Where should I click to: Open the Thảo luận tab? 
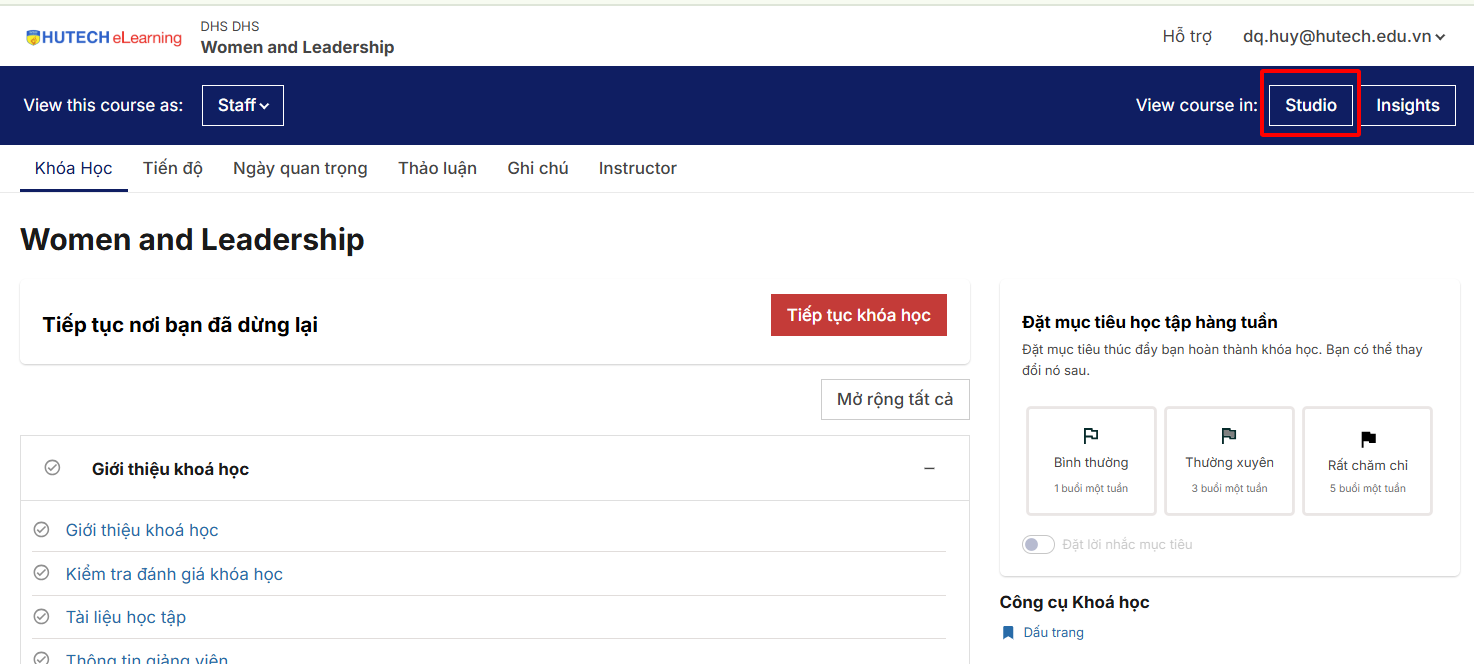click(437, 168)
